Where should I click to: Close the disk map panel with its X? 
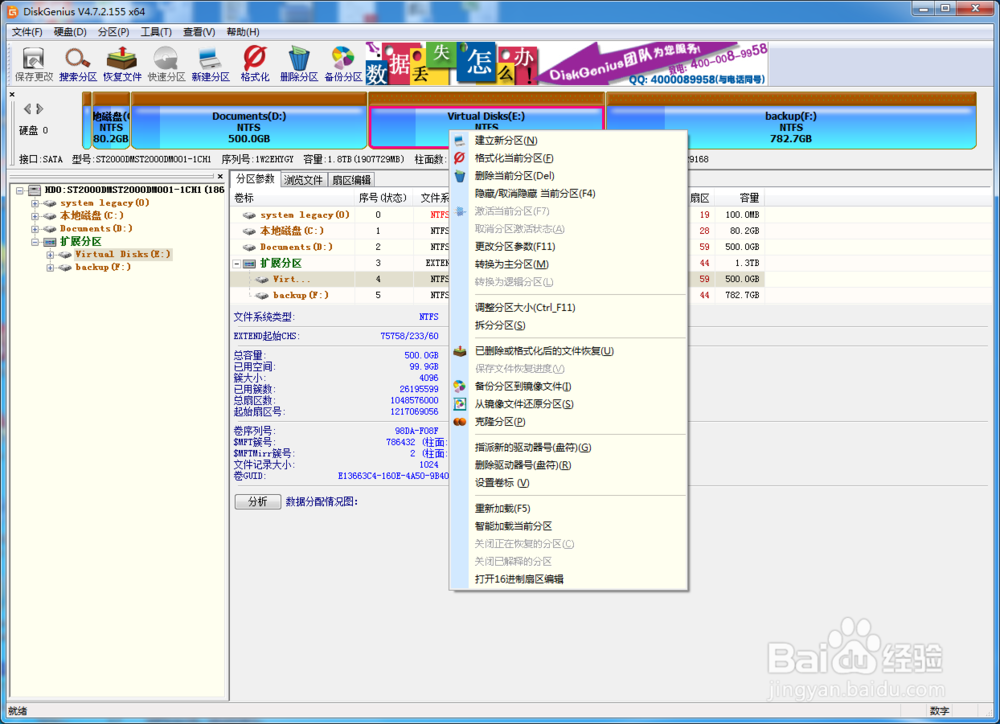(12, 94)
